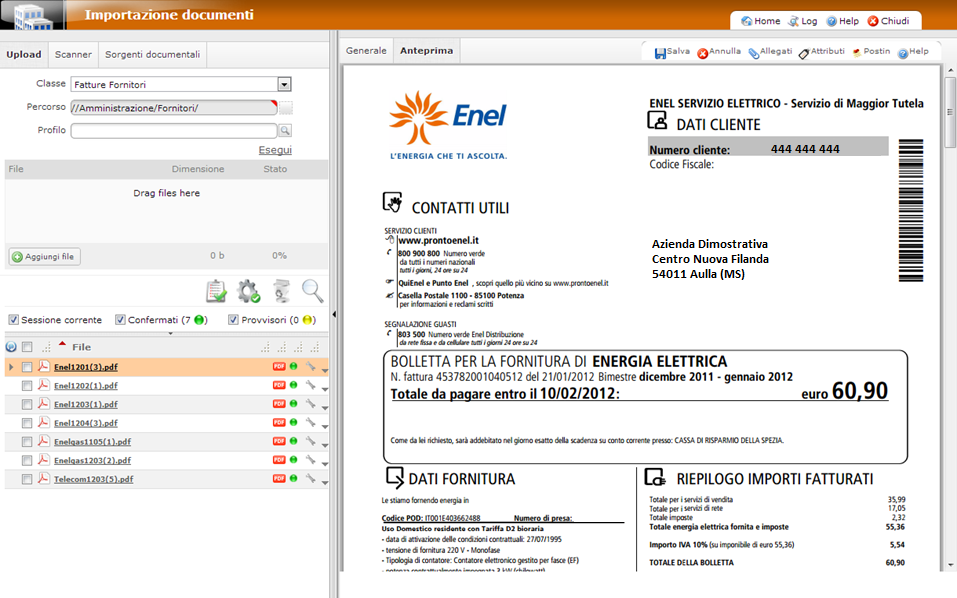Switch to the Upload tab
This screenshot has width=957, height=598.
(24, 54)
